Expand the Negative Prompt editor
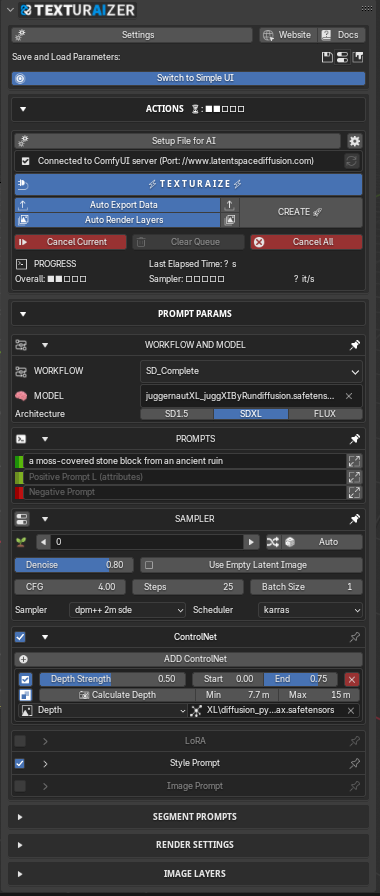Viewport: 380px width, 896px height. point(354,492)
